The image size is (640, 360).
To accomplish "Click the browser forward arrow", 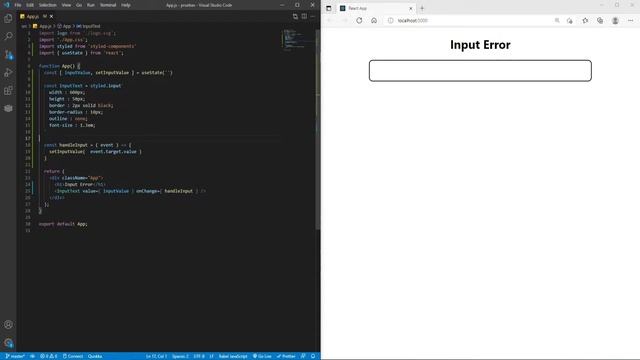I will pos(344,20).
